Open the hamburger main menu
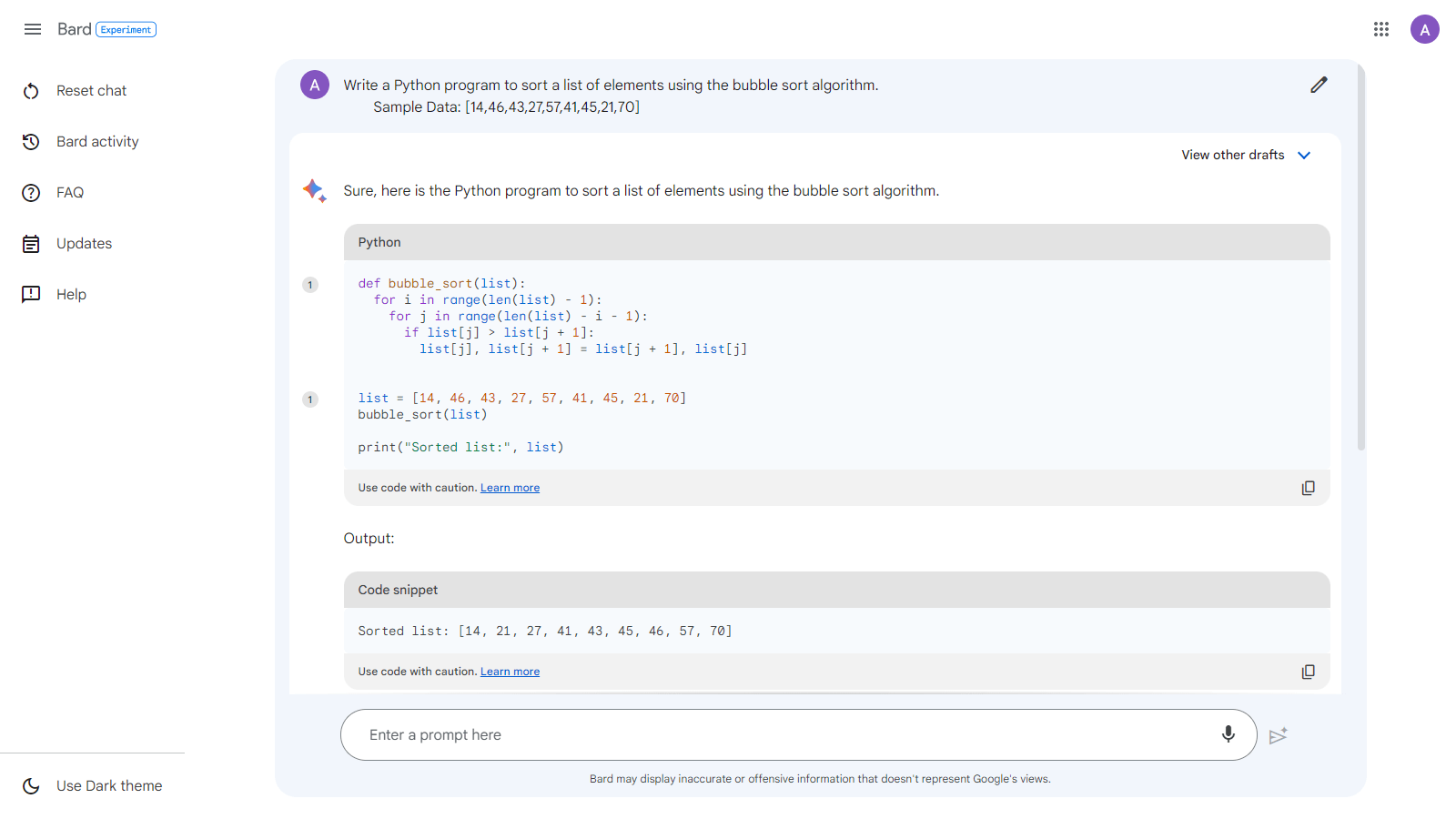 33,29
